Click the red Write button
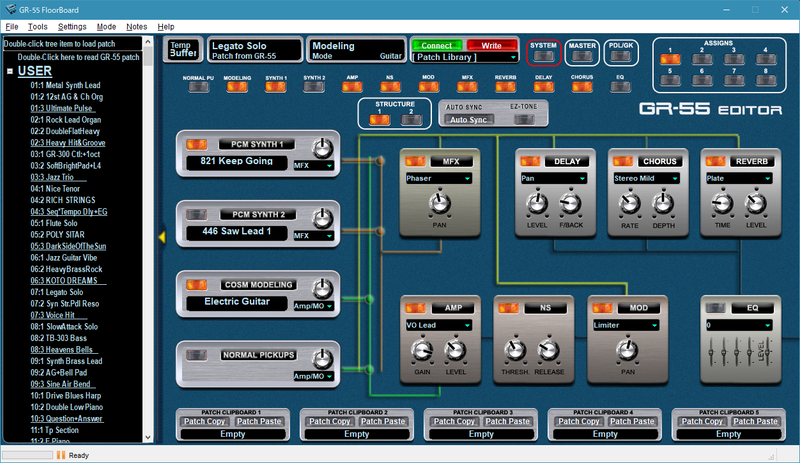 click(x=491, y=45)
